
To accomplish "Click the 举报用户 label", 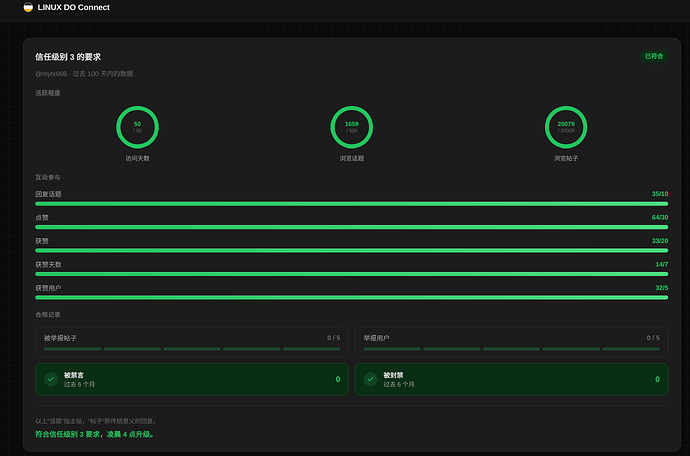I will pos(376,338).
